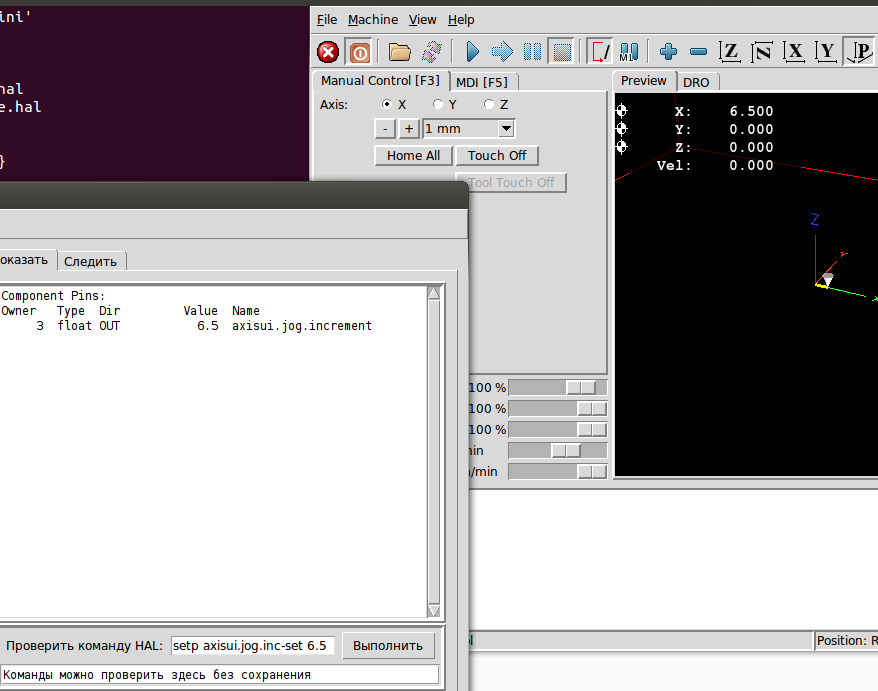Click scrollbar up arrow in pins list
Viewport: 878px width, 691px height.
[434, 293]
